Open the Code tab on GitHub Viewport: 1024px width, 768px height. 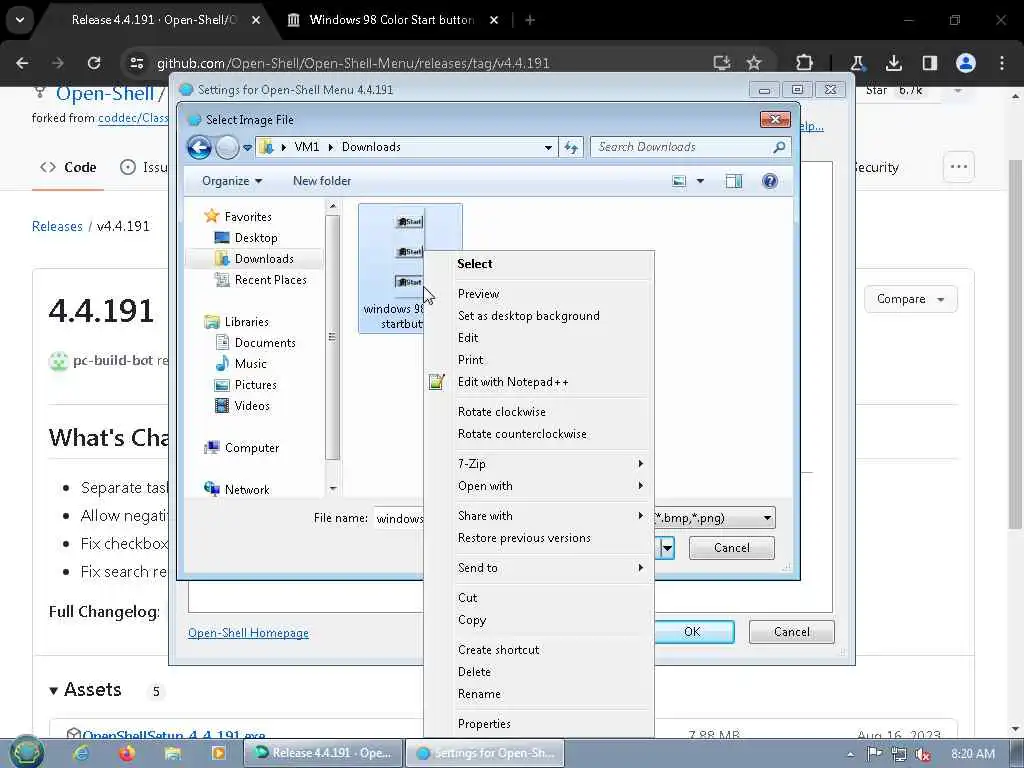coord(68,167)
